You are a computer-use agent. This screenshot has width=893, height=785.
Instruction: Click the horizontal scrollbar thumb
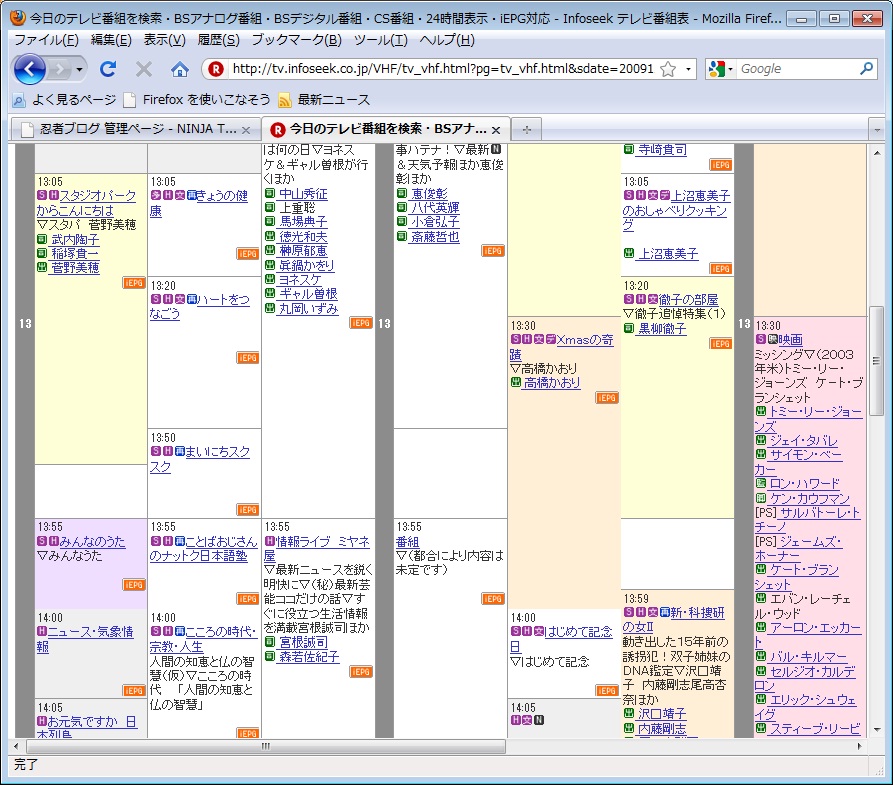(266, 746)
